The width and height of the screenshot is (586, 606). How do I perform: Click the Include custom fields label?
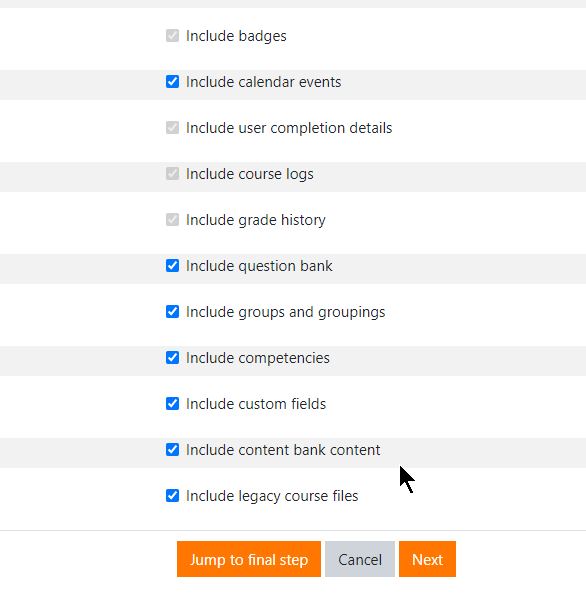(256, 404)
